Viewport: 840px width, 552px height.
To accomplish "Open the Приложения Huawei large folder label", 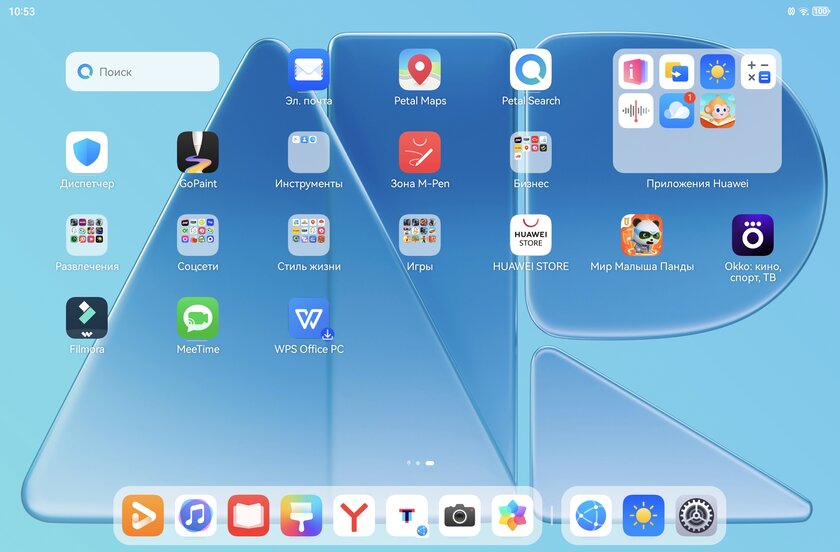I will coord(697,183).
